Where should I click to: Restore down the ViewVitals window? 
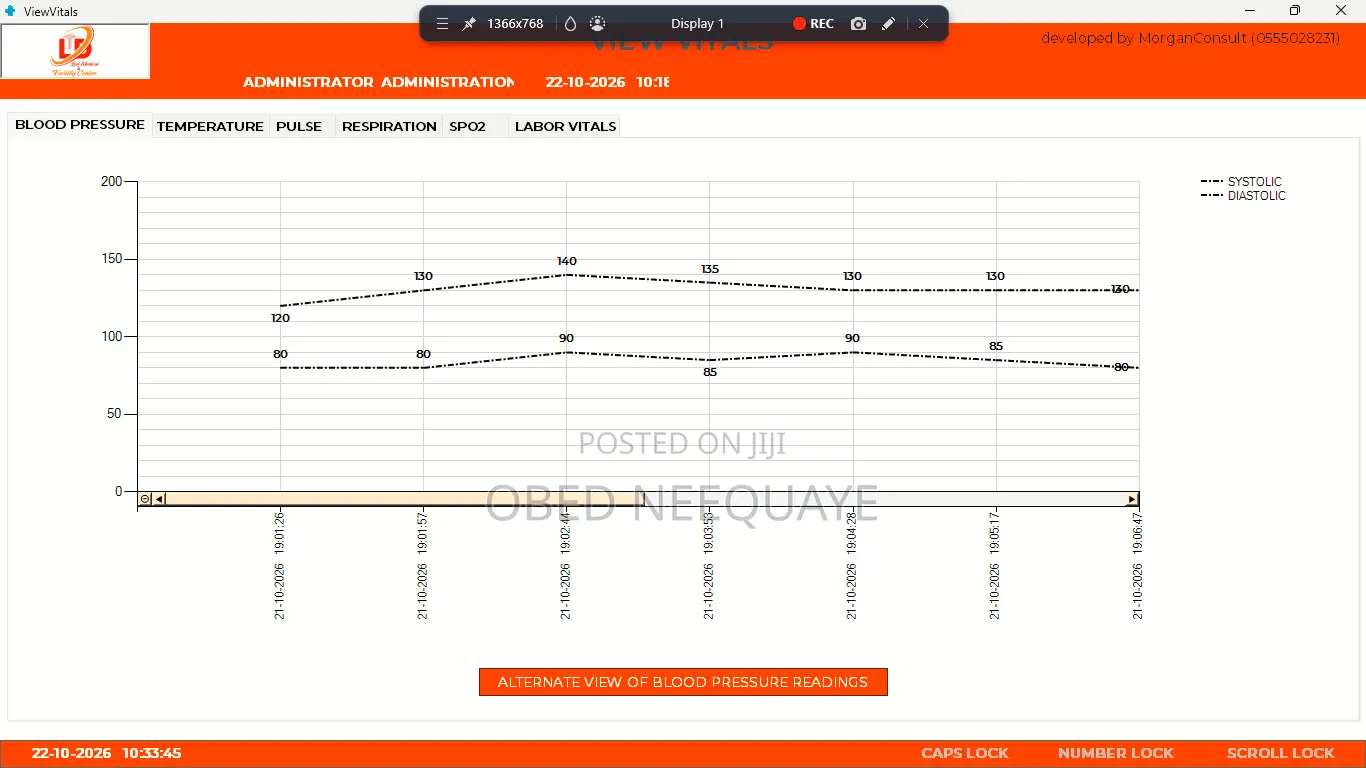pos(1295,11)
